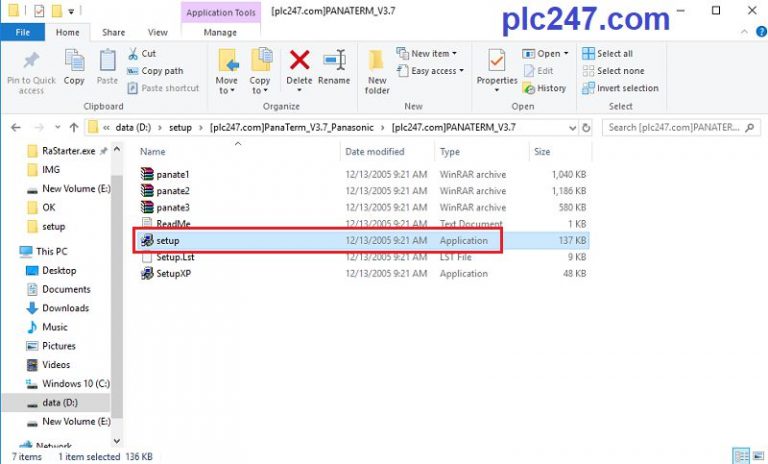This screenshot has width=768, height=464.
Task: Switch to the View ribbon tab
Action: [x=158, y=32]
